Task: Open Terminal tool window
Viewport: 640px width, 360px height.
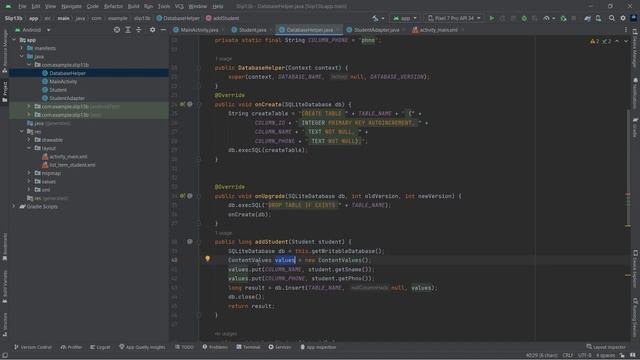Action: [248, 347]
